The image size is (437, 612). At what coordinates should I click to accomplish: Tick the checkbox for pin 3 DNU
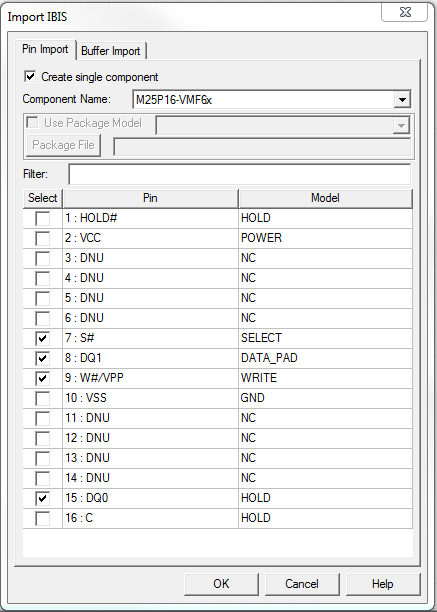click(43, 258)
